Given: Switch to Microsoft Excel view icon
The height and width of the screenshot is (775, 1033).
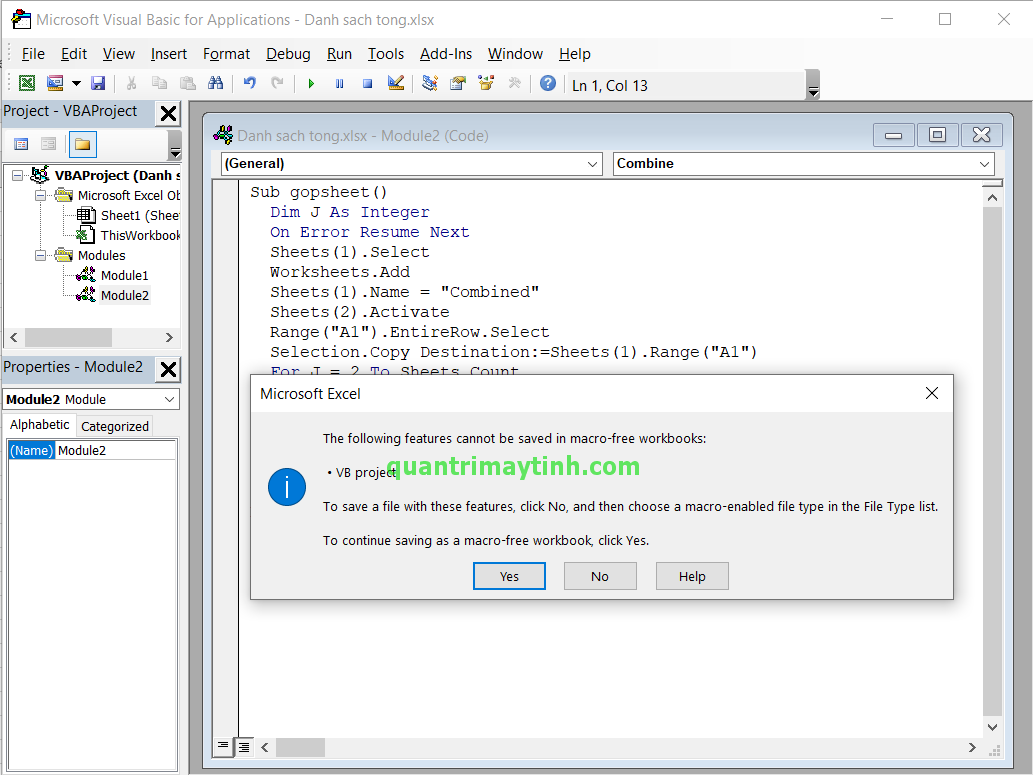Looking at the screenshot, I should tap(27, 83).
